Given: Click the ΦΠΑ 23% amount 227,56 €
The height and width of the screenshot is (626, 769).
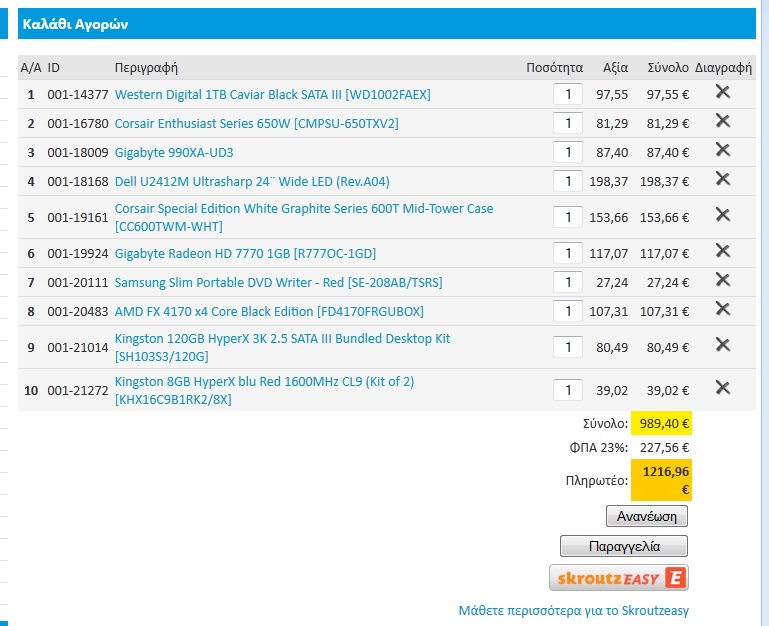Looking at the screenshot, I should tap(665, 447).
